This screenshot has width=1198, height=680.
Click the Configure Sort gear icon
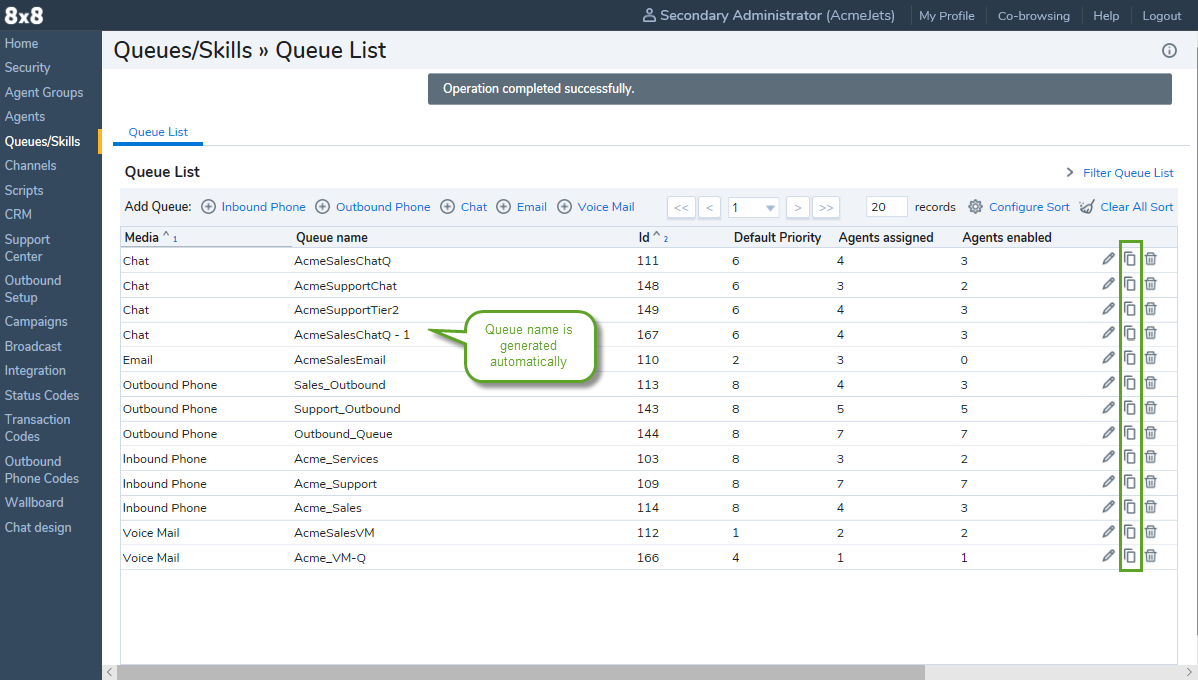pyautogui.click(x=975, y=206)
